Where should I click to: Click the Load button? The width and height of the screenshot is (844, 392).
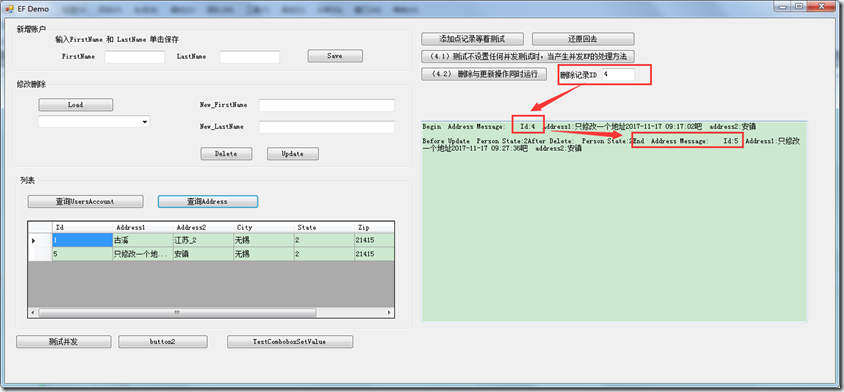point(75,104)
